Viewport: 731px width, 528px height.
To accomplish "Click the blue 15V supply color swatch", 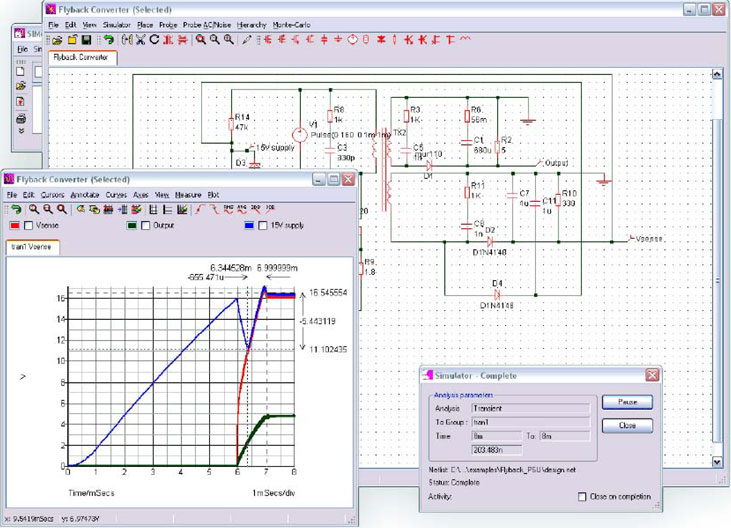I will [x=249, y=226].
